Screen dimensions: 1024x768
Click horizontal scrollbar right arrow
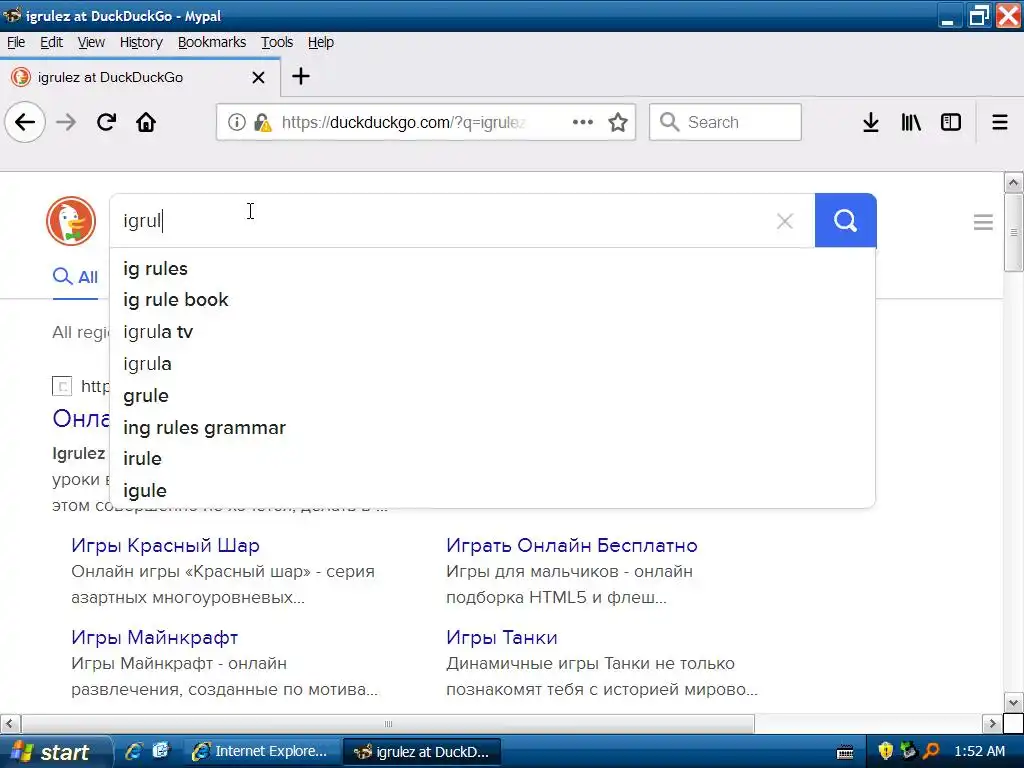tap(993, 724)
